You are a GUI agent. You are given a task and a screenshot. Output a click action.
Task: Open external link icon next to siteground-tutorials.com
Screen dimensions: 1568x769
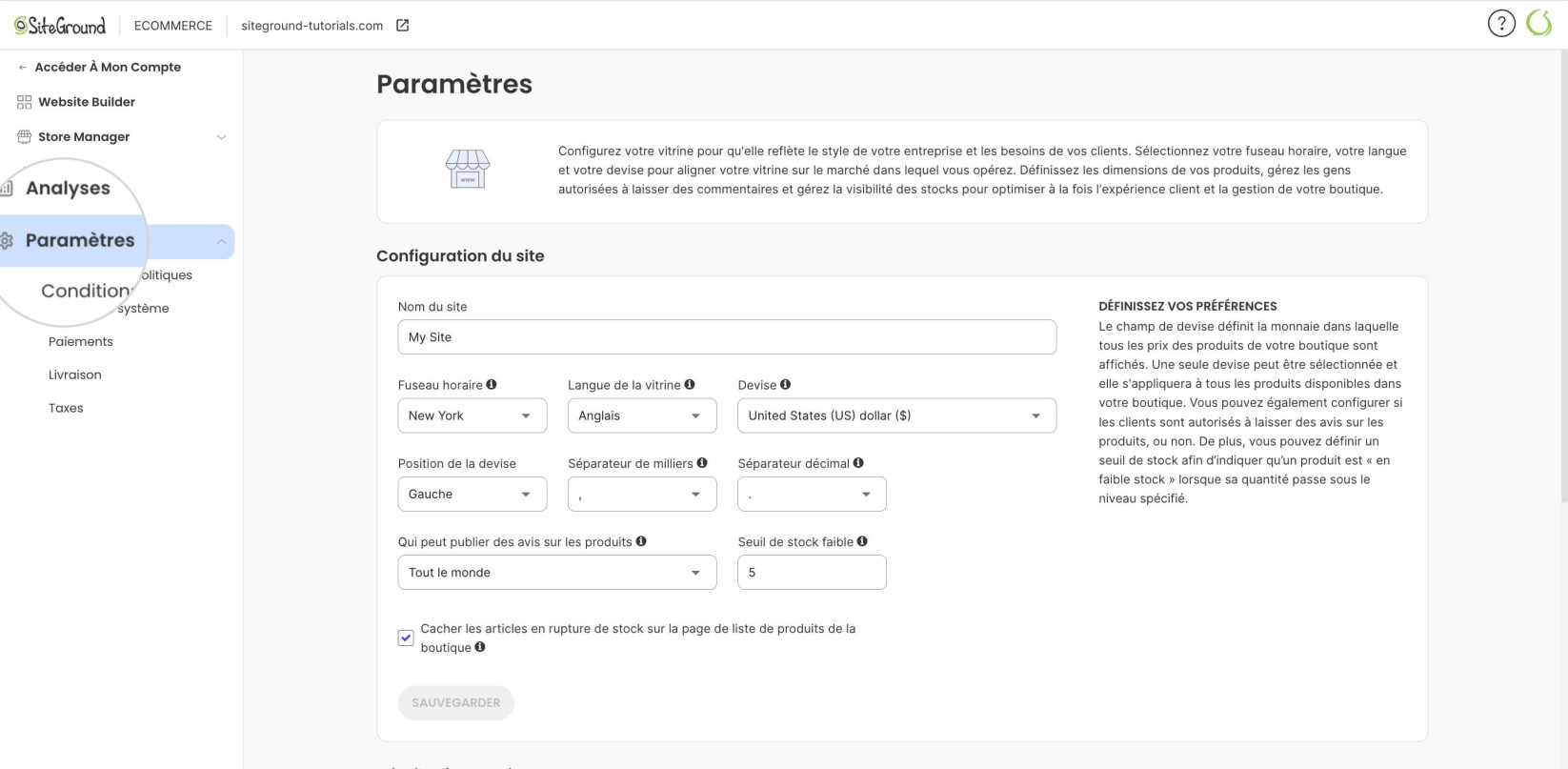pos(403,26)
